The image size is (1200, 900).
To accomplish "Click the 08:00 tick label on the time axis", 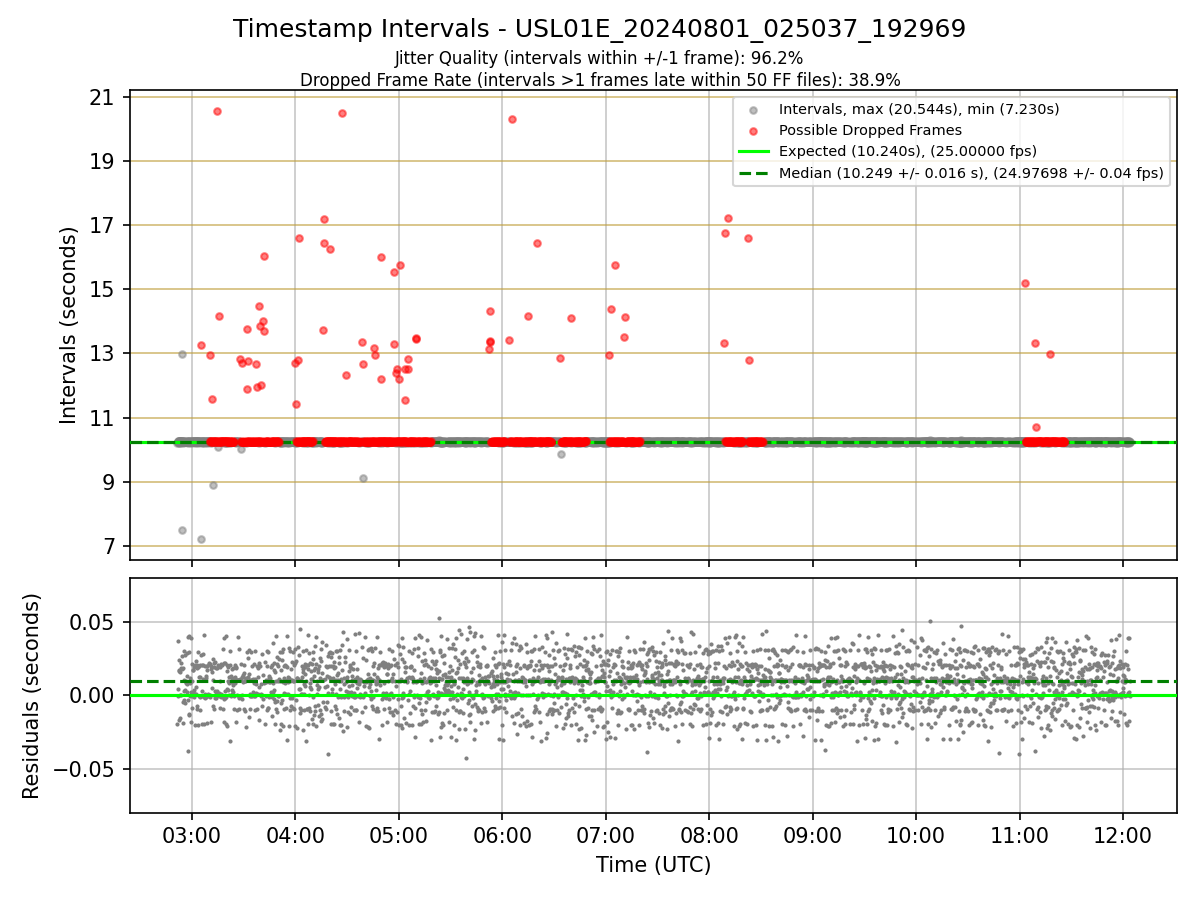I will [x=709, y=834].
